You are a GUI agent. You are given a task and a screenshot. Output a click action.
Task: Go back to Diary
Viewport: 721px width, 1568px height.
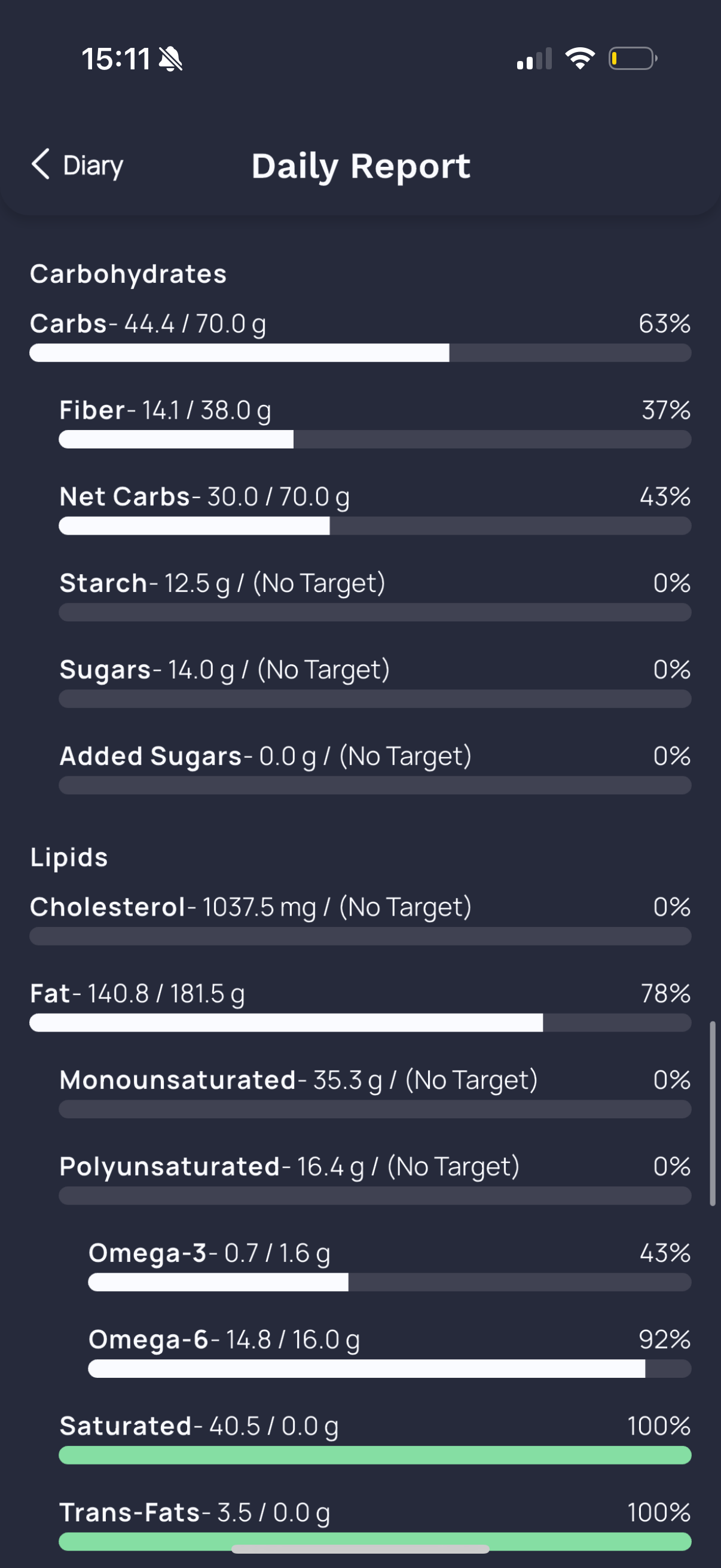coord(77,165)
